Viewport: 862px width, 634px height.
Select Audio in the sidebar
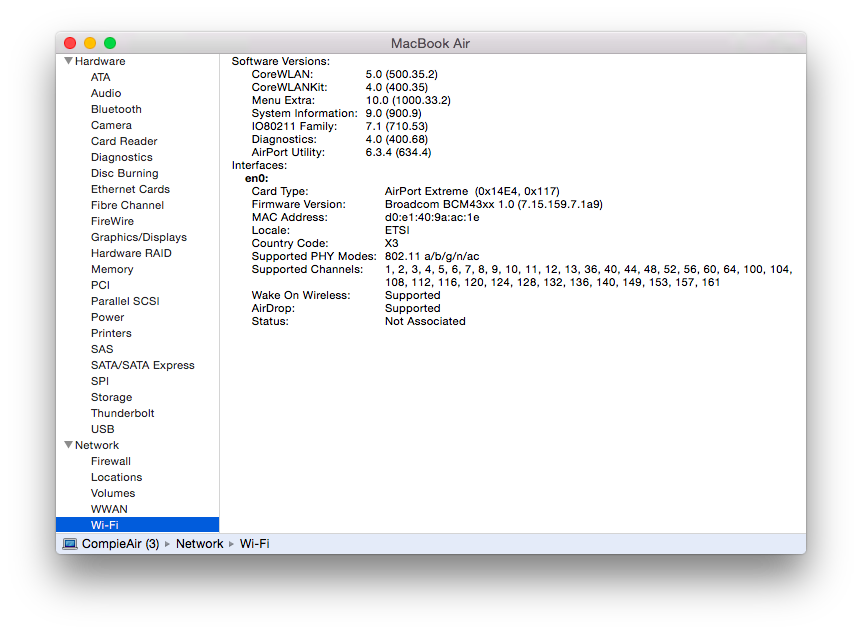click(106, 93)
